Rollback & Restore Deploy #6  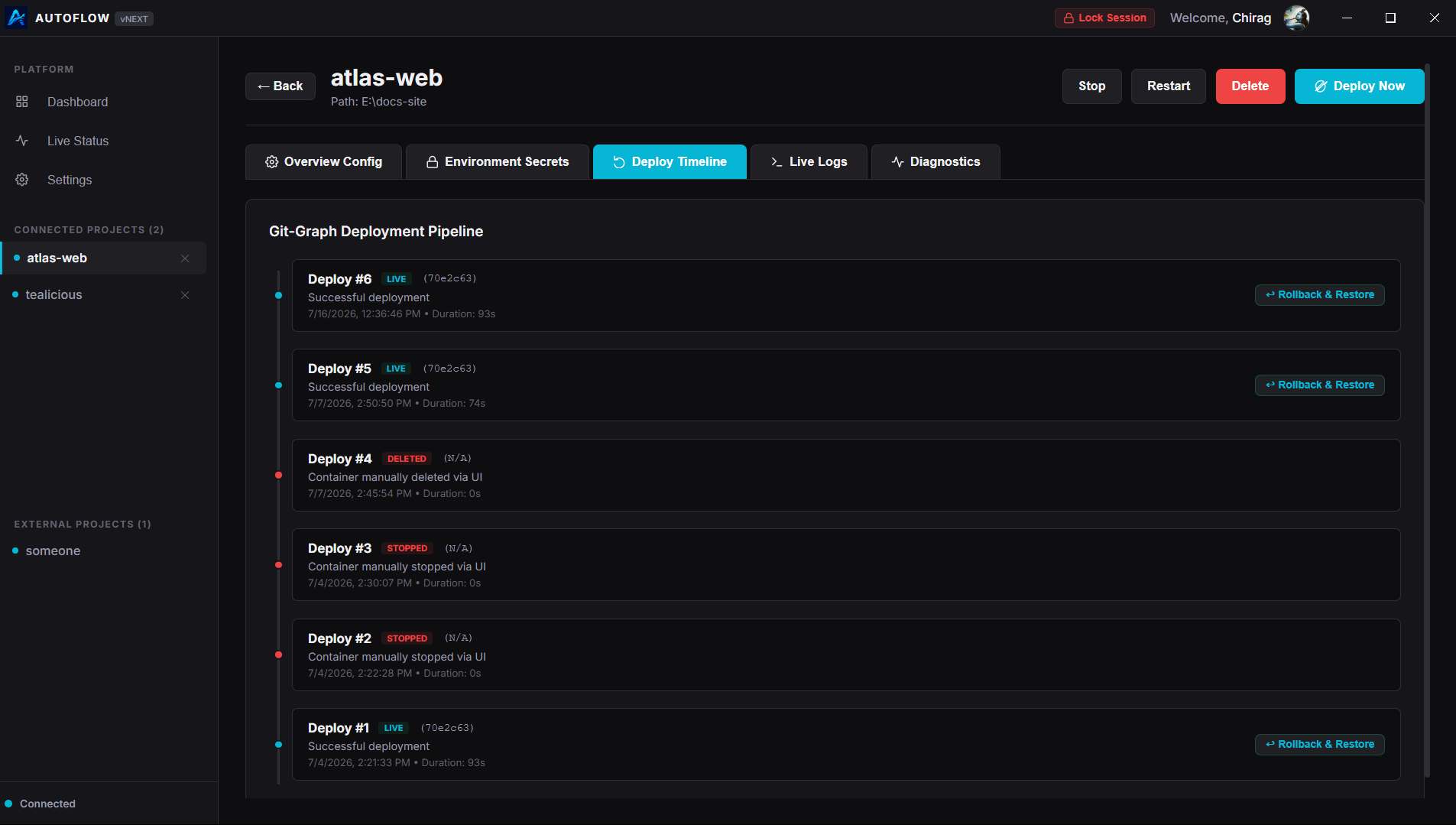[1319, 295]
